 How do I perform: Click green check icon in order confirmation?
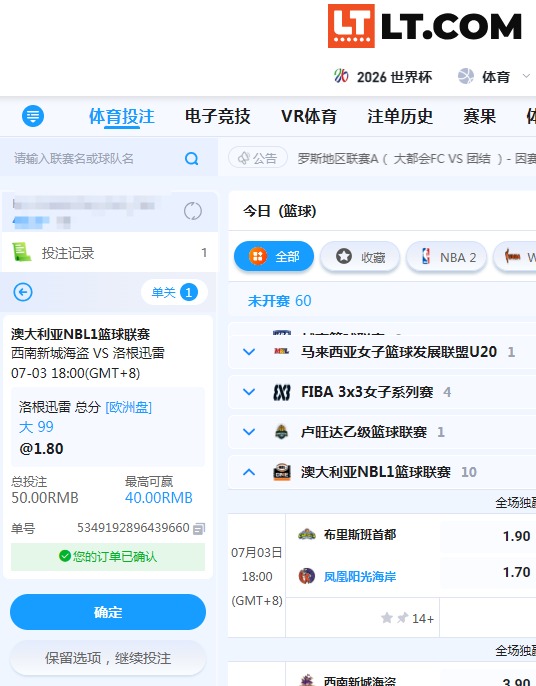65,556
